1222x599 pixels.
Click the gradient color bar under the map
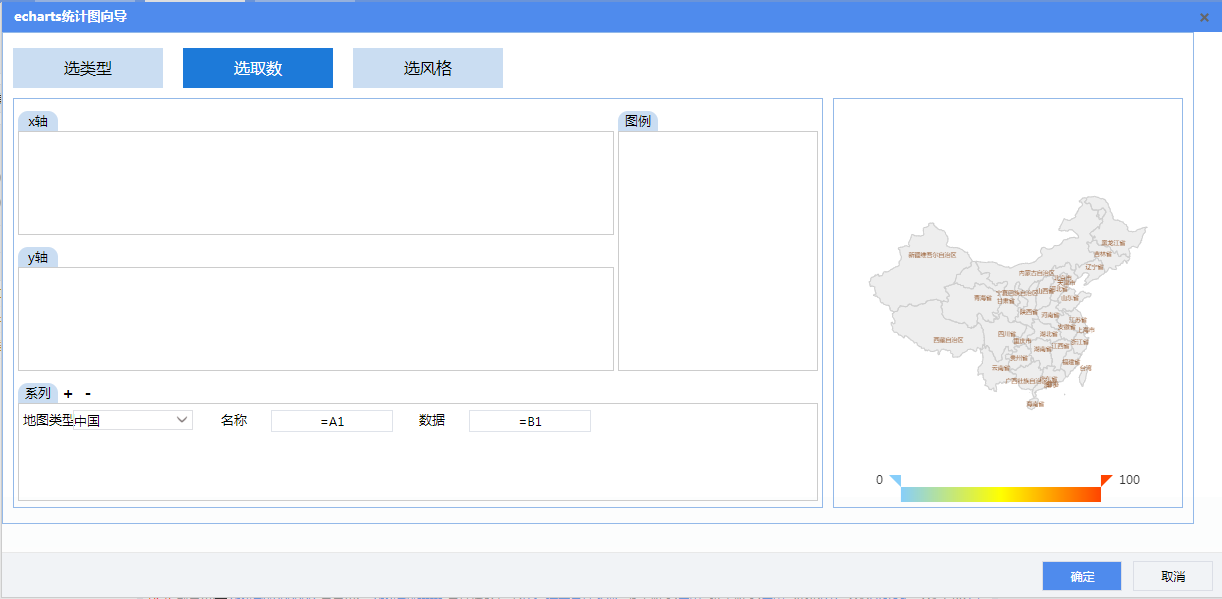click(1000, 494)
